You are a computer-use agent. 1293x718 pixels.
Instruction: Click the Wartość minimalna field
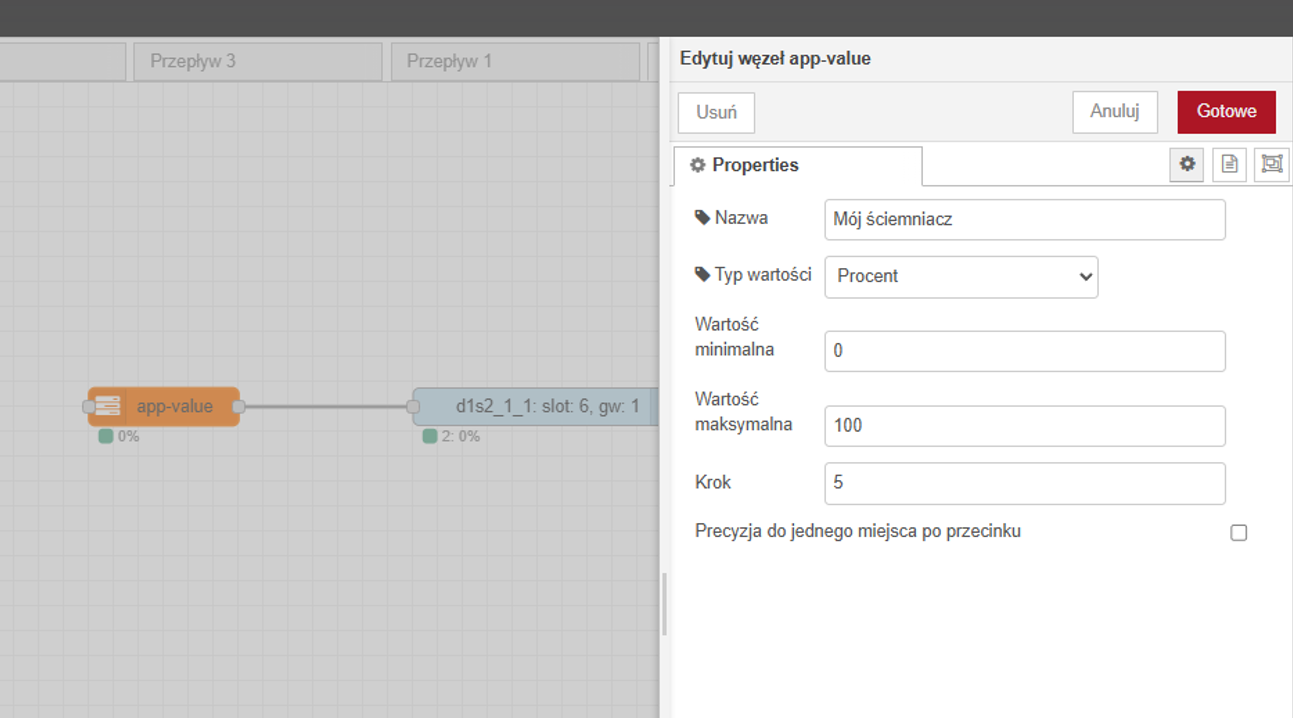pos(1025,351)
